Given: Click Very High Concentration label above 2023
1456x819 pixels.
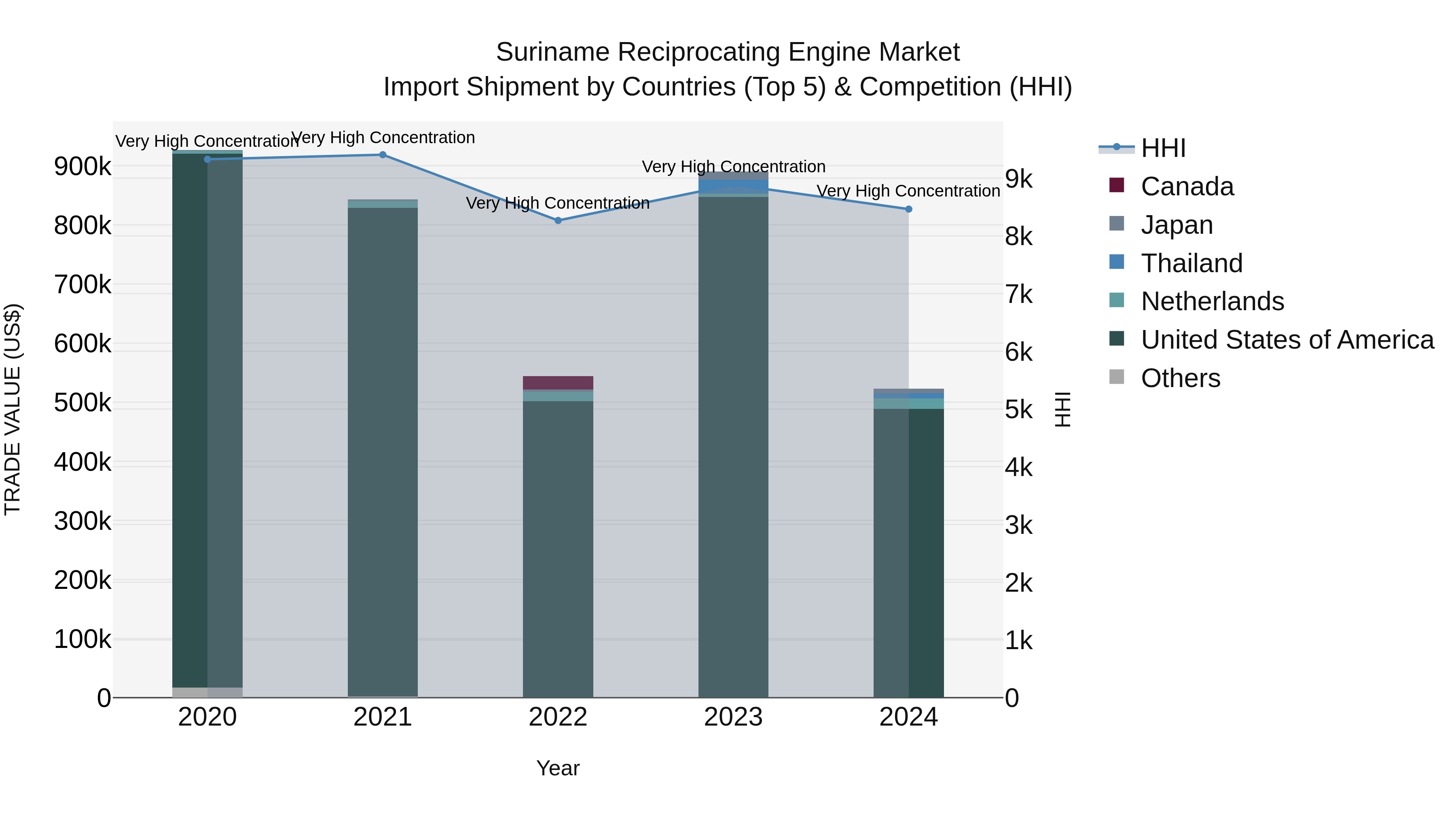Looking at the screenshot, I should click(x=734, y=167).
